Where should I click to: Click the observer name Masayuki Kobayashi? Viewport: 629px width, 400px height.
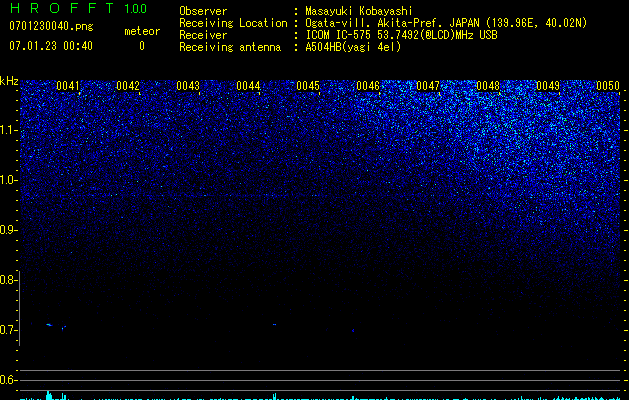[x=359, y=11]
